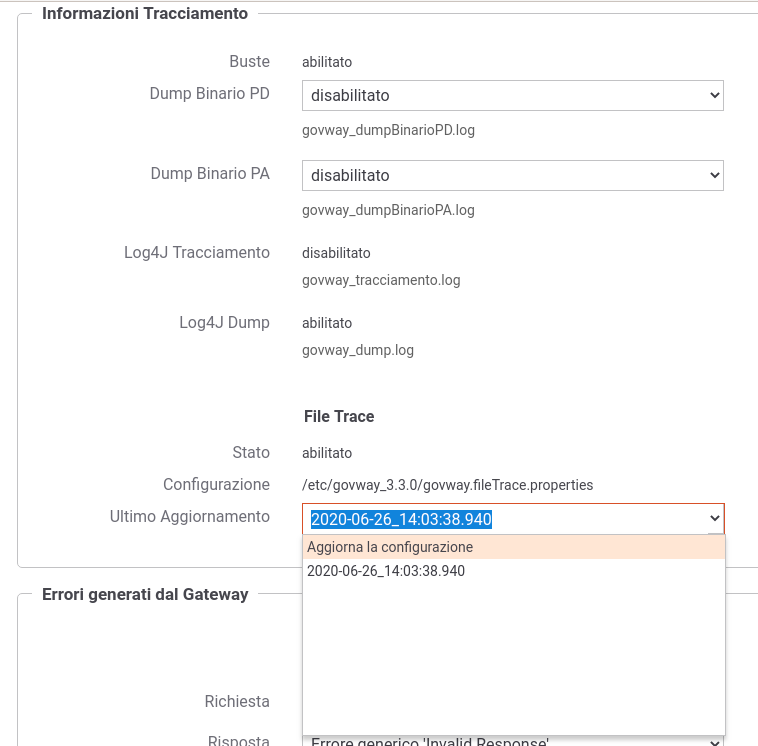The height and width of the screenshot is (746, 758).
Task: Click the 'Ultimo Aggiornamento' label
Action: point(190,516)
